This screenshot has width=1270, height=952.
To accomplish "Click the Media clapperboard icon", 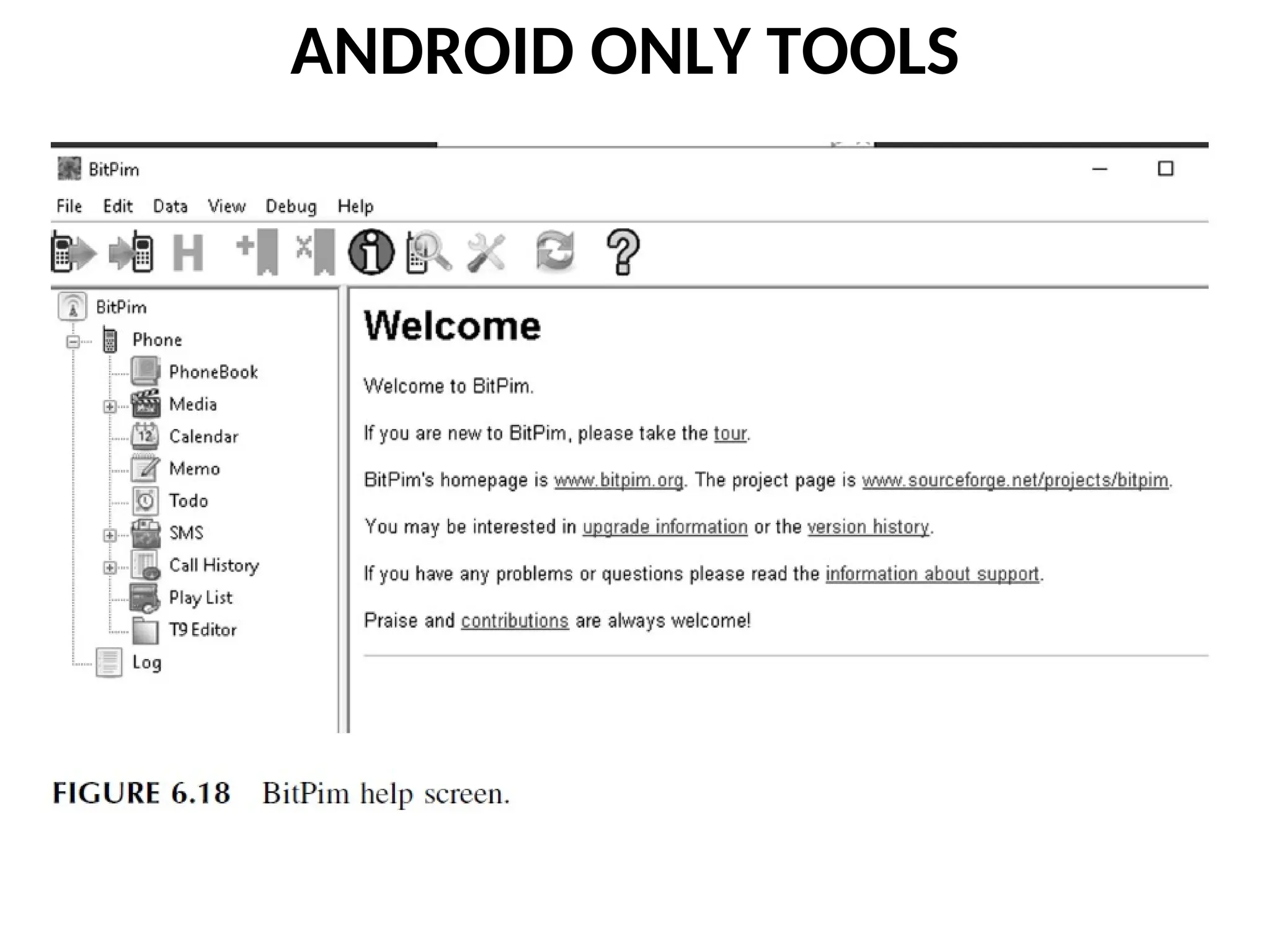I will (x=146, y=403).
